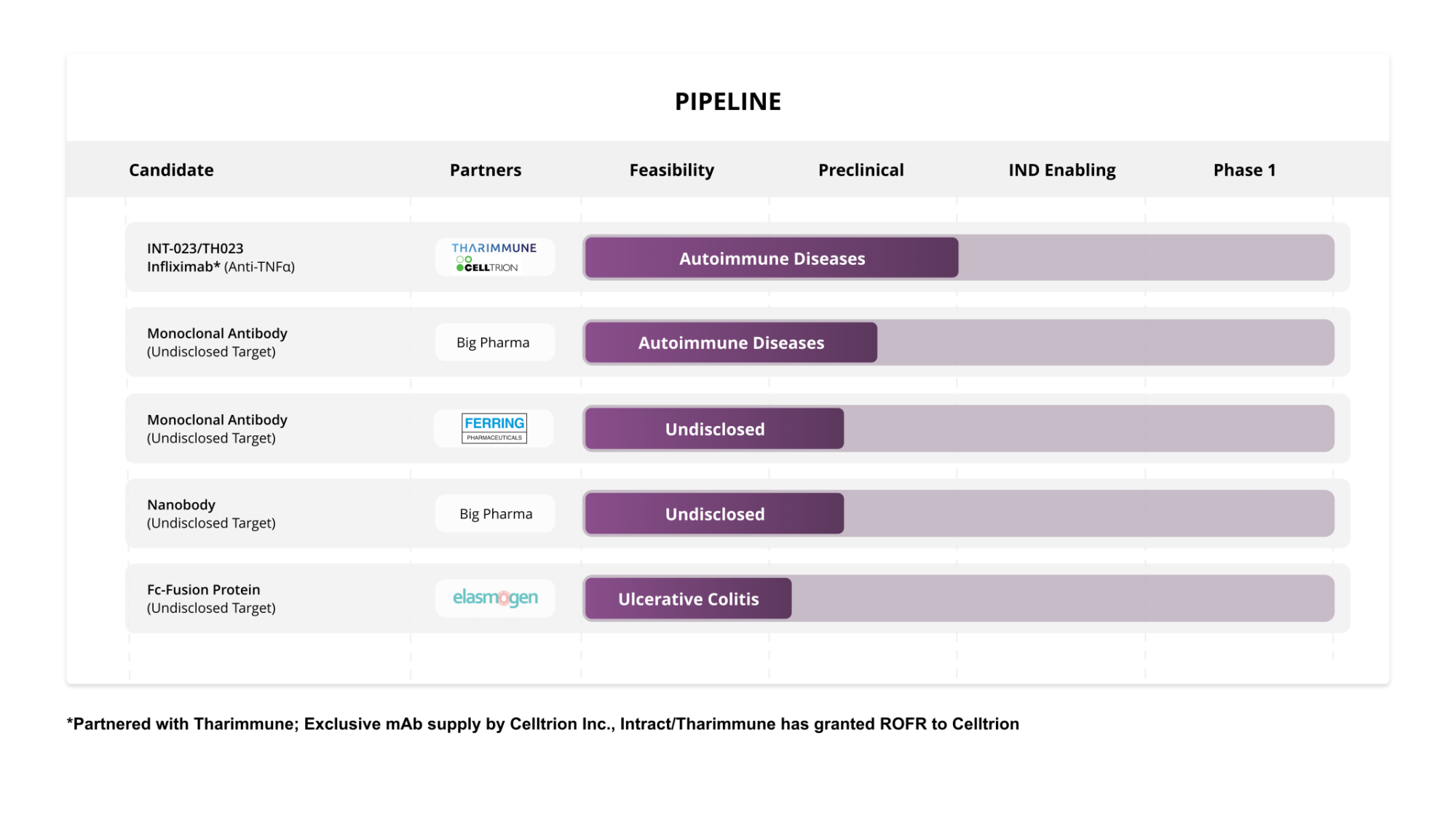This screenshot has height=819, width=1456.
Task: Click the Tharimmune Celltrion partner logo
Action: pyautogui.click(x=495, y=257)
